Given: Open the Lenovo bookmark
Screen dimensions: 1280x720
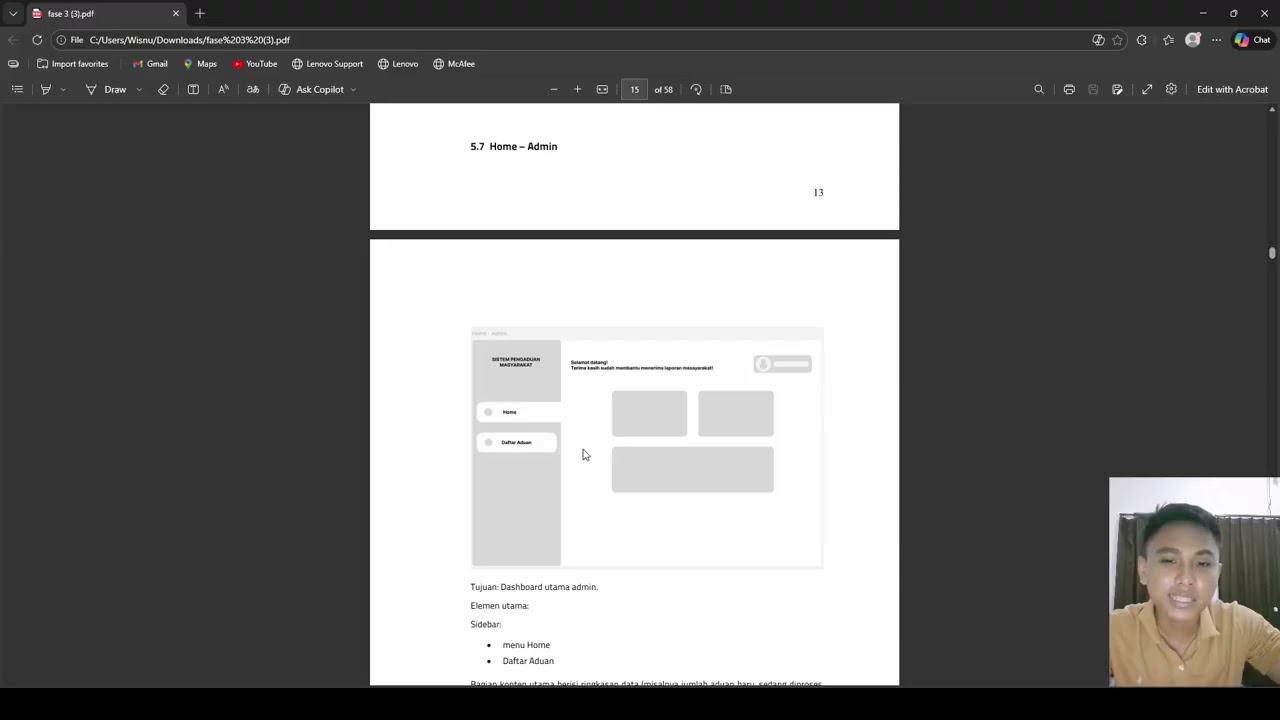Looking at the screenshot, I should coord(398,64).
